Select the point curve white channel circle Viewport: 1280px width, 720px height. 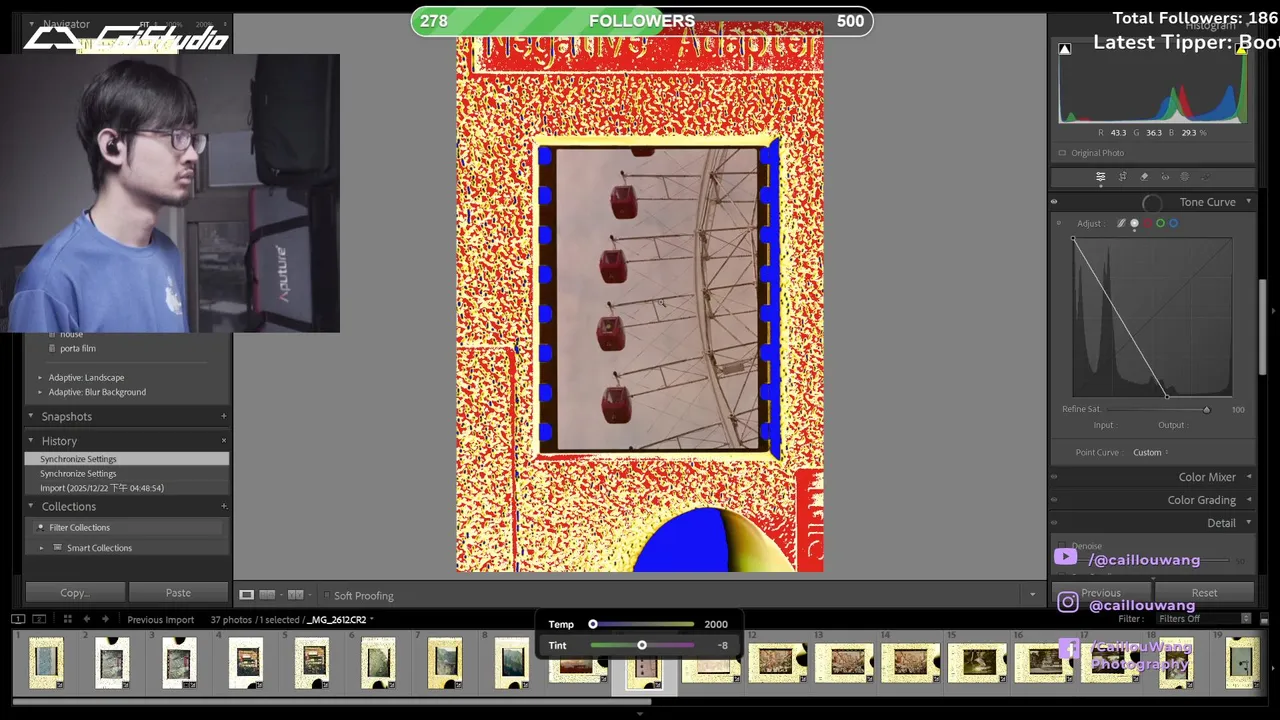point(1134,223)
